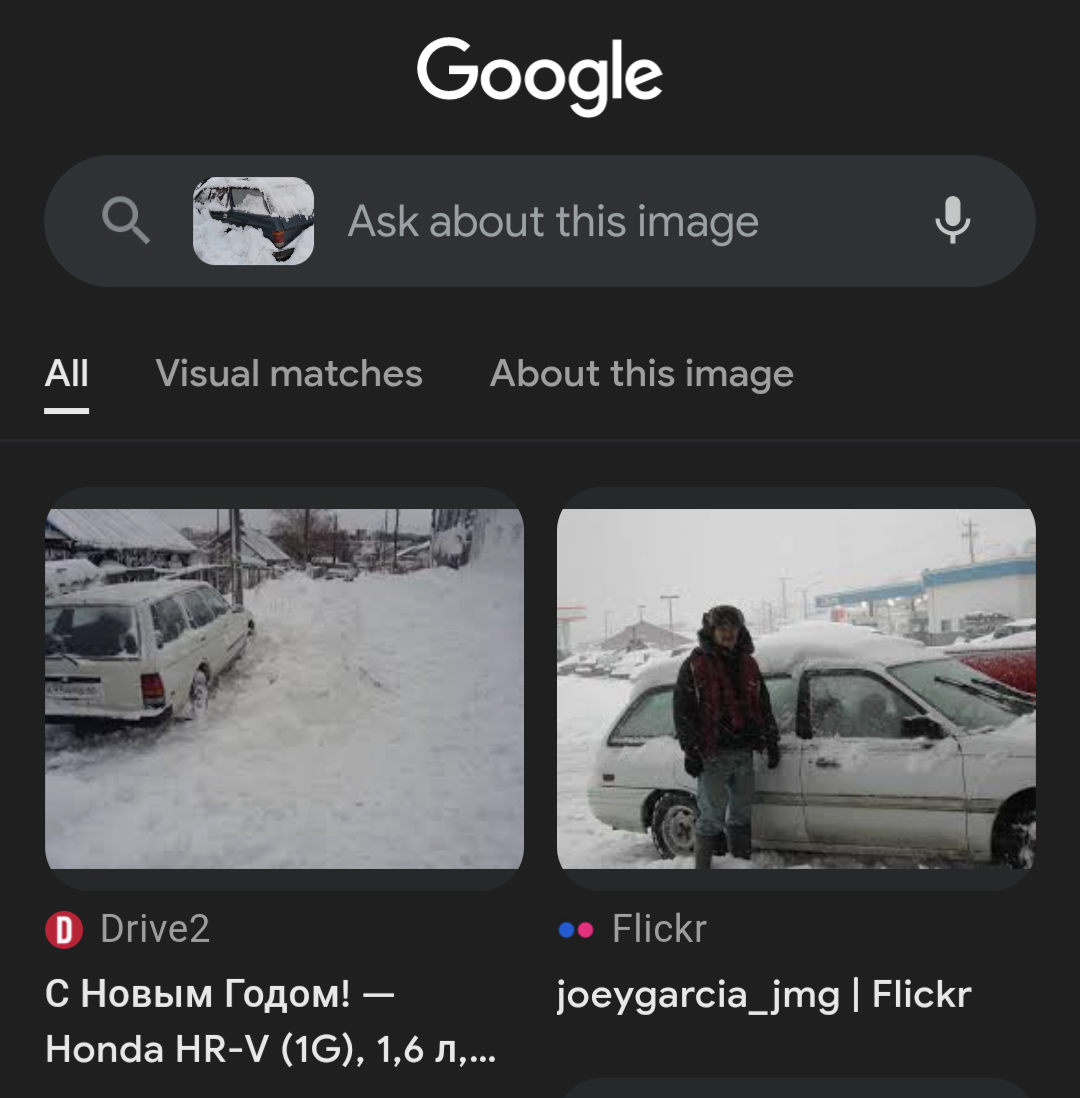
Task: Click the Drive2 source name
Action: tap(155, 930)
